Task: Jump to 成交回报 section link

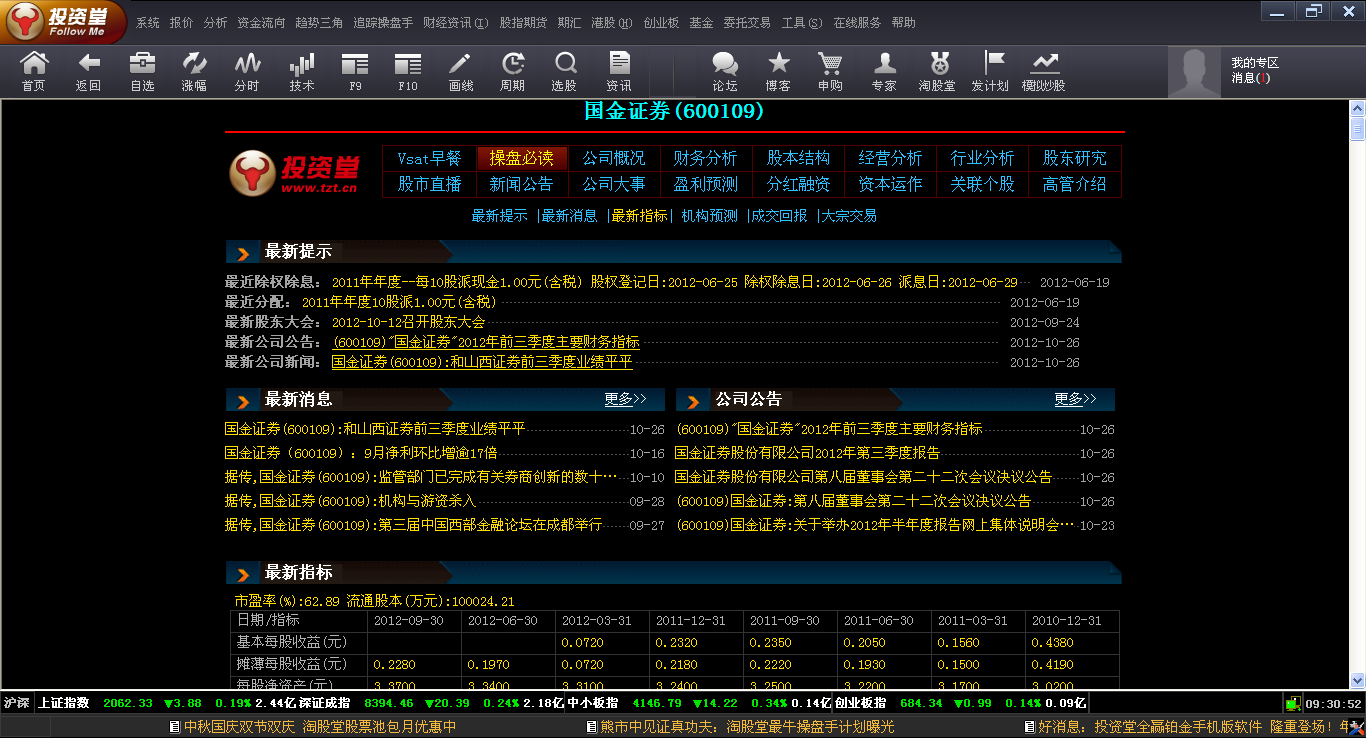Action: pos(780,215)
